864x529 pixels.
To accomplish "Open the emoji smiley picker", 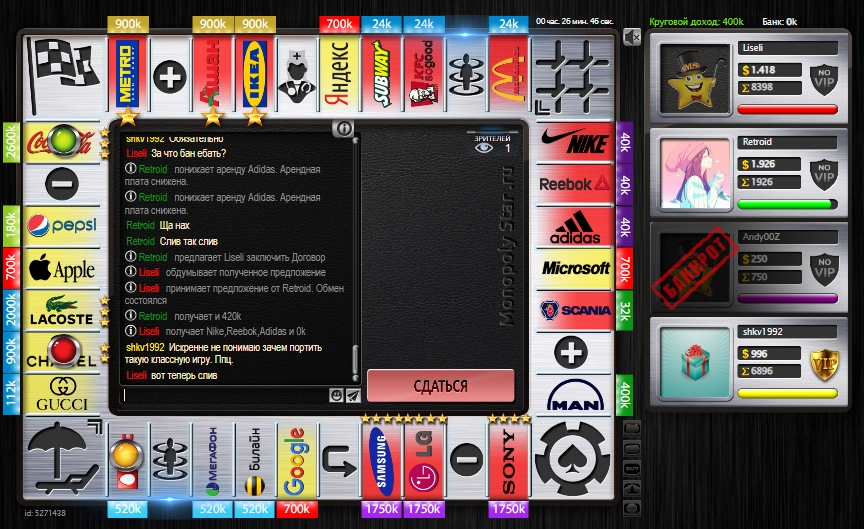I will click(x=336, y=395).
